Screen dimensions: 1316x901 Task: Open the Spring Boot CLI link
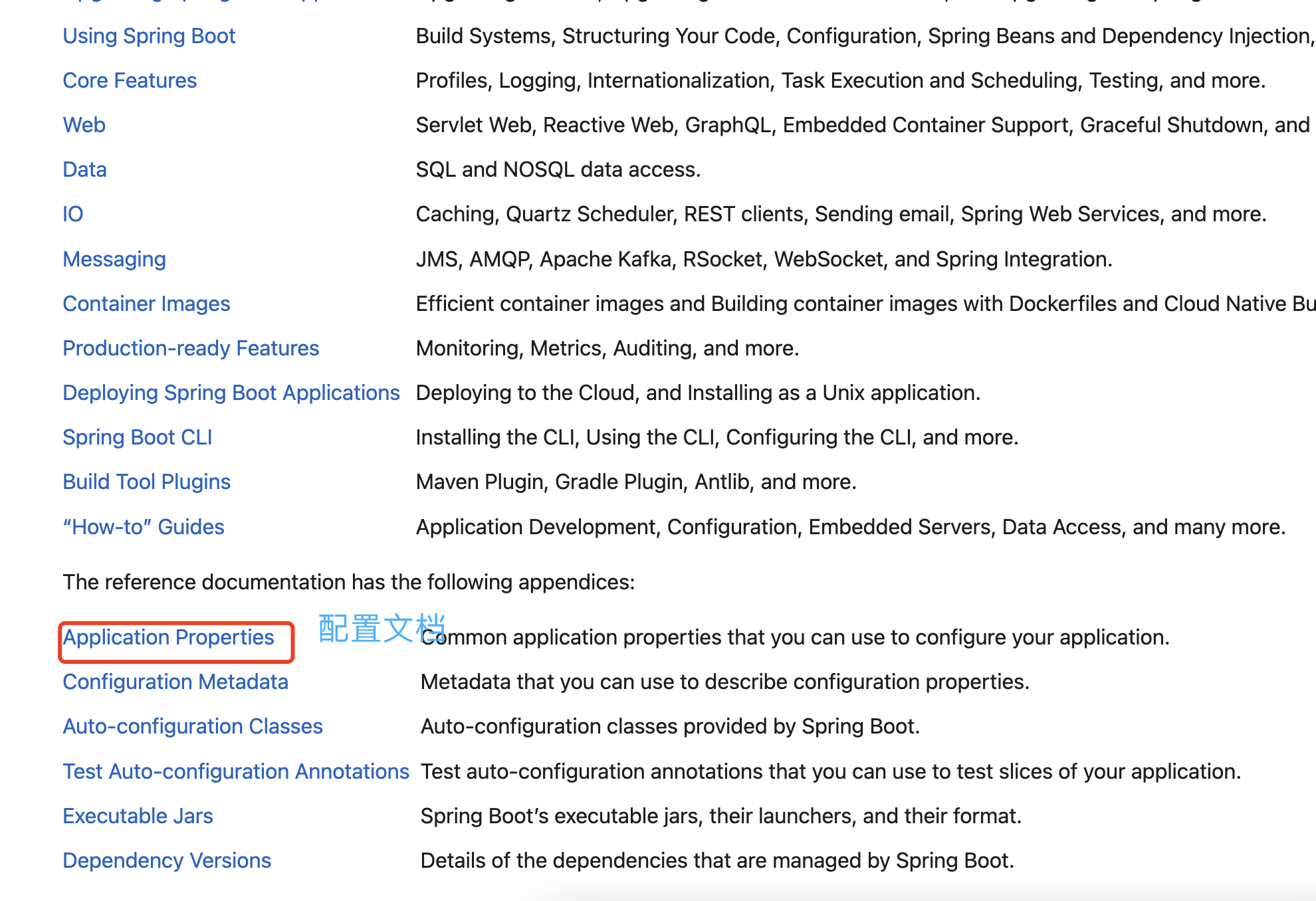[137, 437]
